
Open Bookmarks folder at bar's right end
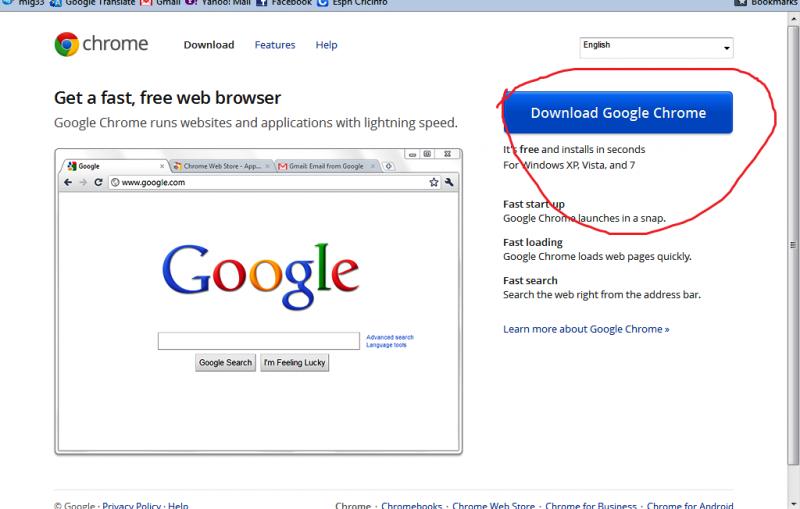point(766,3)
